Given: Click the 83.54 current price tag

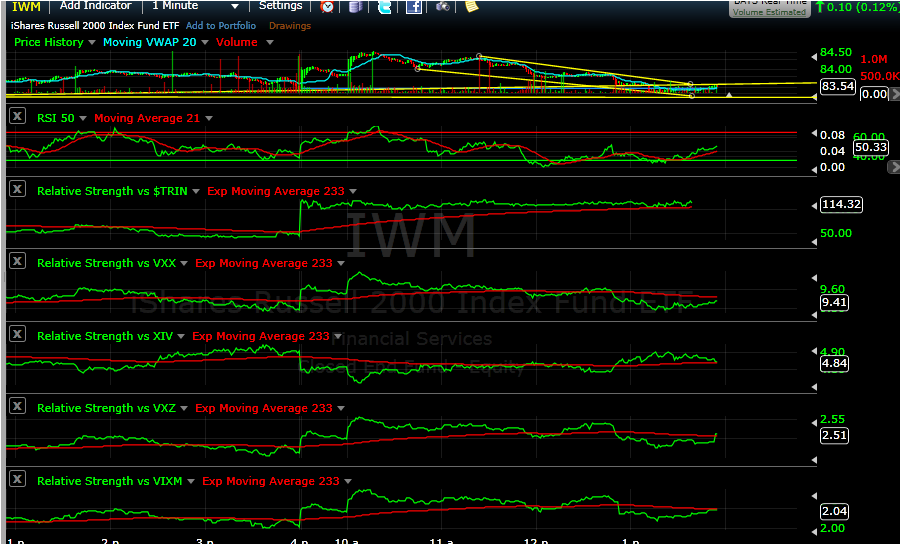Looking at the screenshot, I should pos(838,87).
